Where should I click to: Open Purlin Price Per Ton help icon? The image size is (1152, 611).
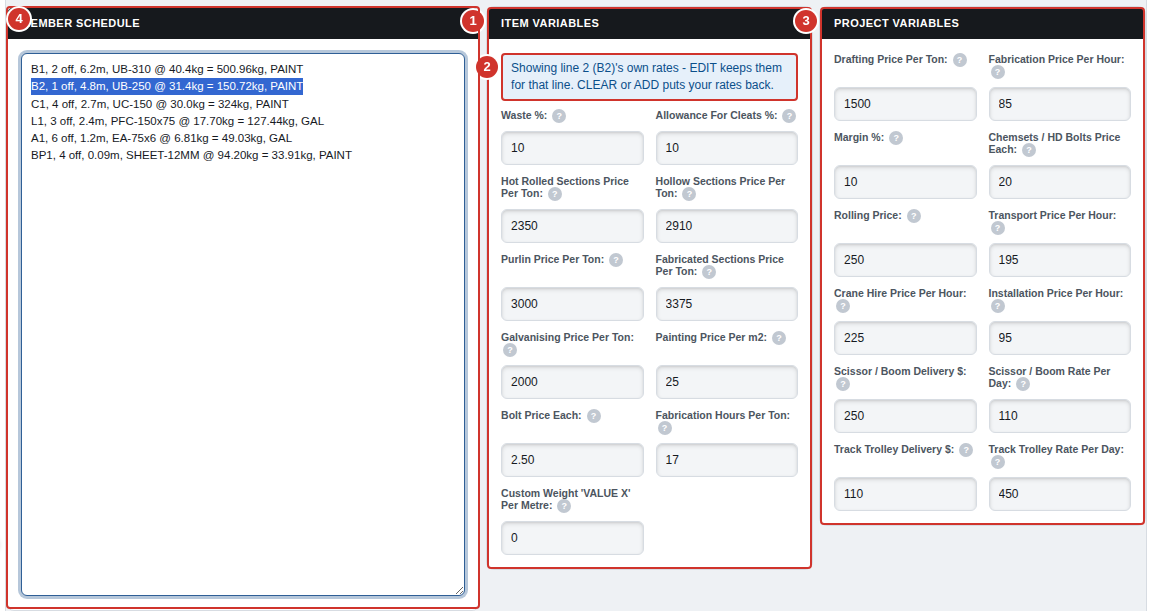coord(616,260)
